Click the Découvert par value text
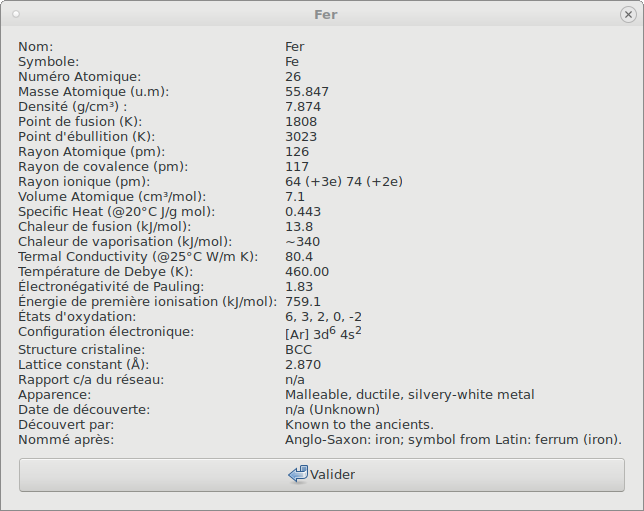This screenshot has height=511, width=644. pos(359,425)
